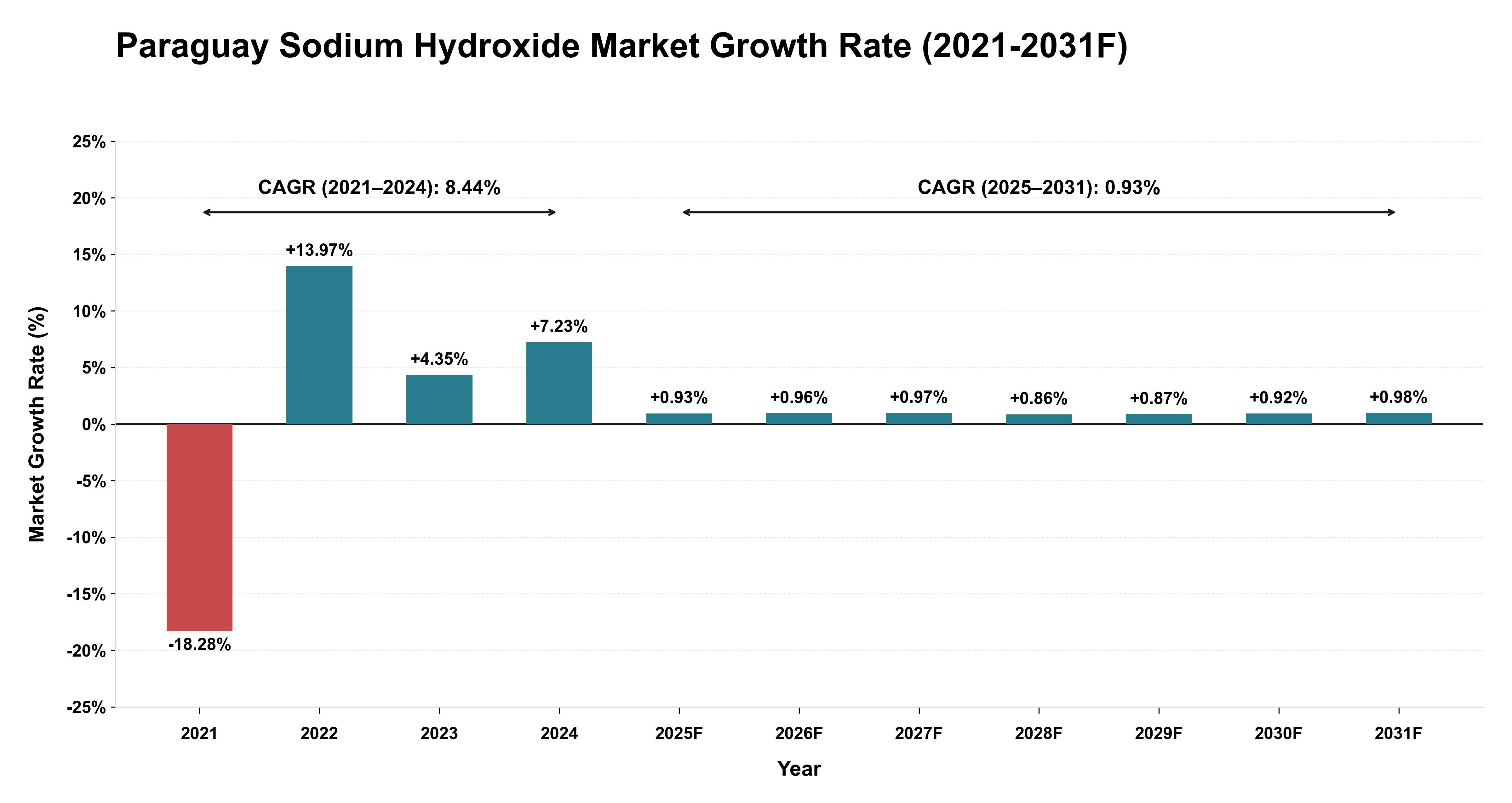Click the '2022' x-axis label
The width and height of the screenshot is (1512, 803).
(x=319, y=734)
